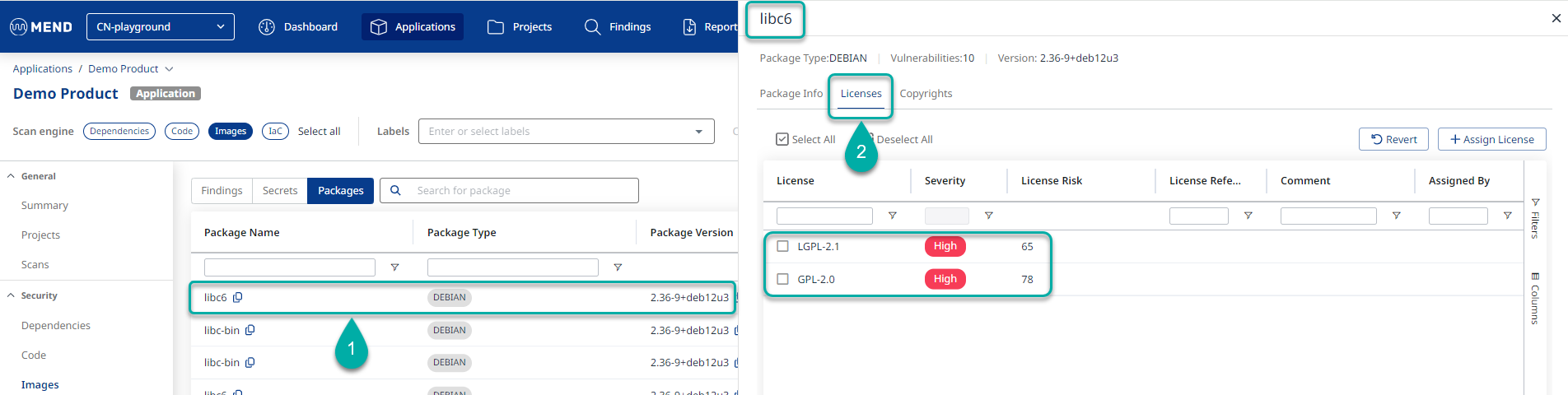This screenshot has height=395, width=1568.
Task: Switch to the Package Info tab
Action: click(791, 94)
